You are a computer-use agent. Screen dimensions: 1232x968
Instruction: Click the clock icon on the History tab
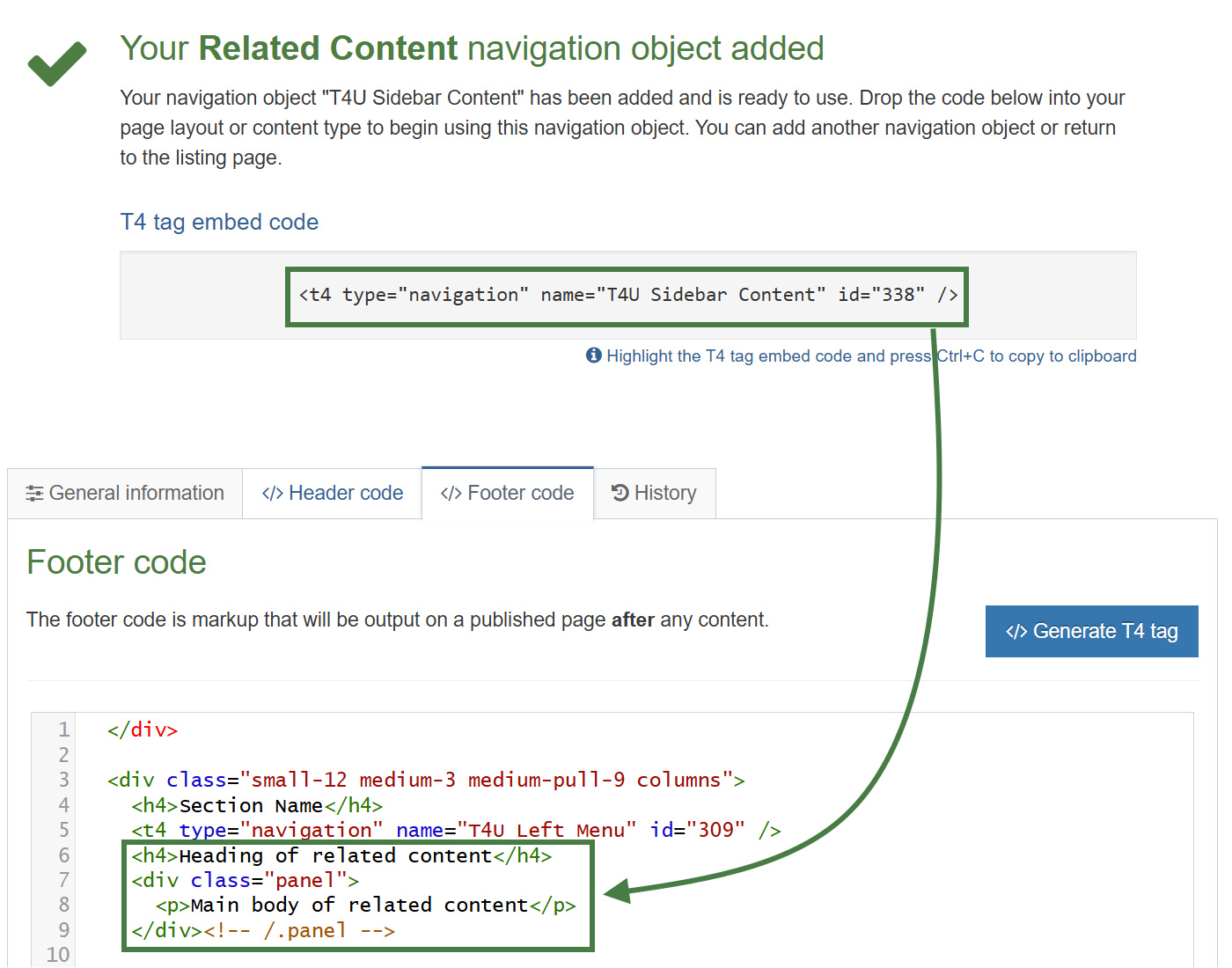tap(619, 493)
